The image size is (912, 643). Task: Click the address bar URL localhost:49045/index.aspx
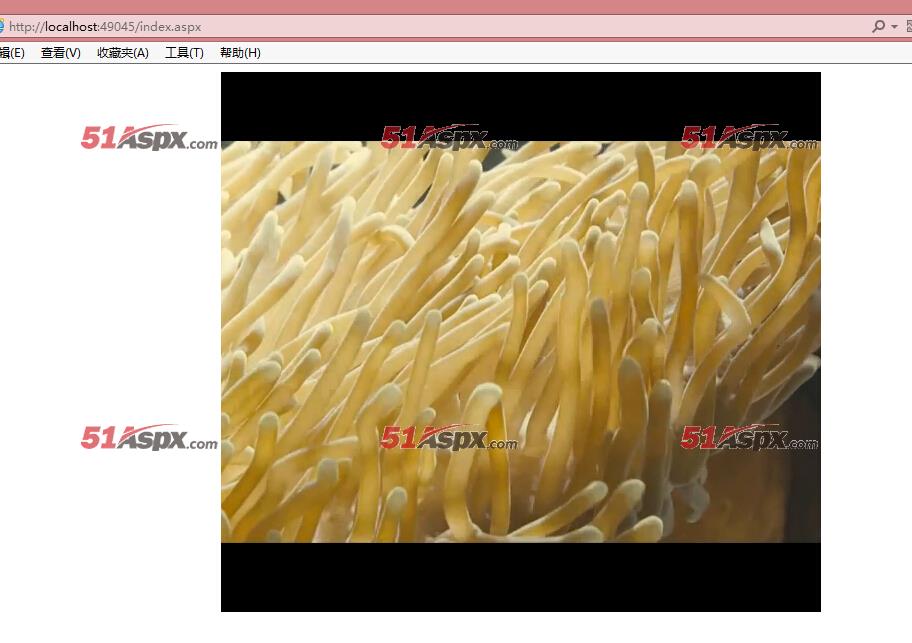105,27
